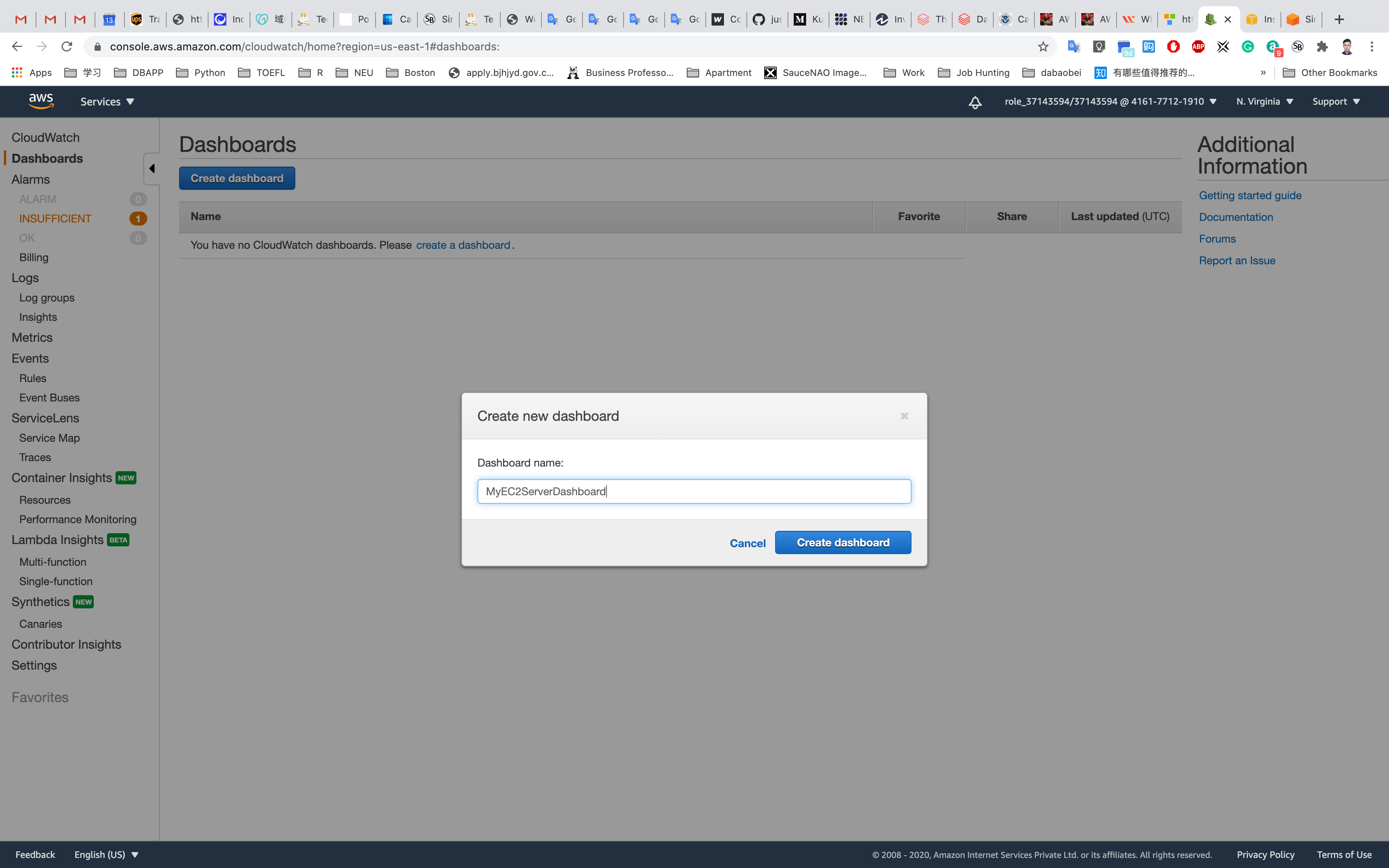Viewport: 1389px width, 868px height.
Task: Bookmark this page with star icon
Action: coord(1043,46)
